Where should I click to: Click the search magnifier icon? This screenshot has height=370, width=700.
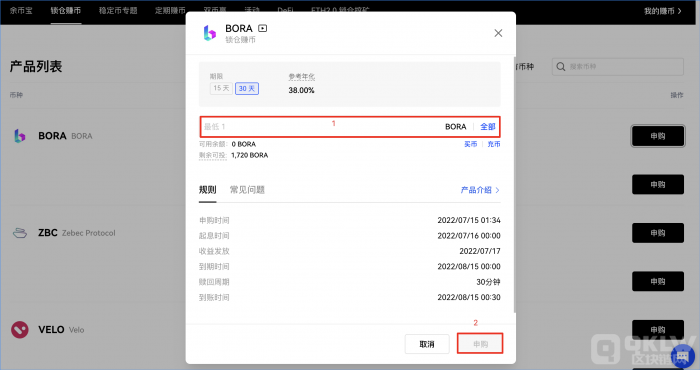point(561,67)
